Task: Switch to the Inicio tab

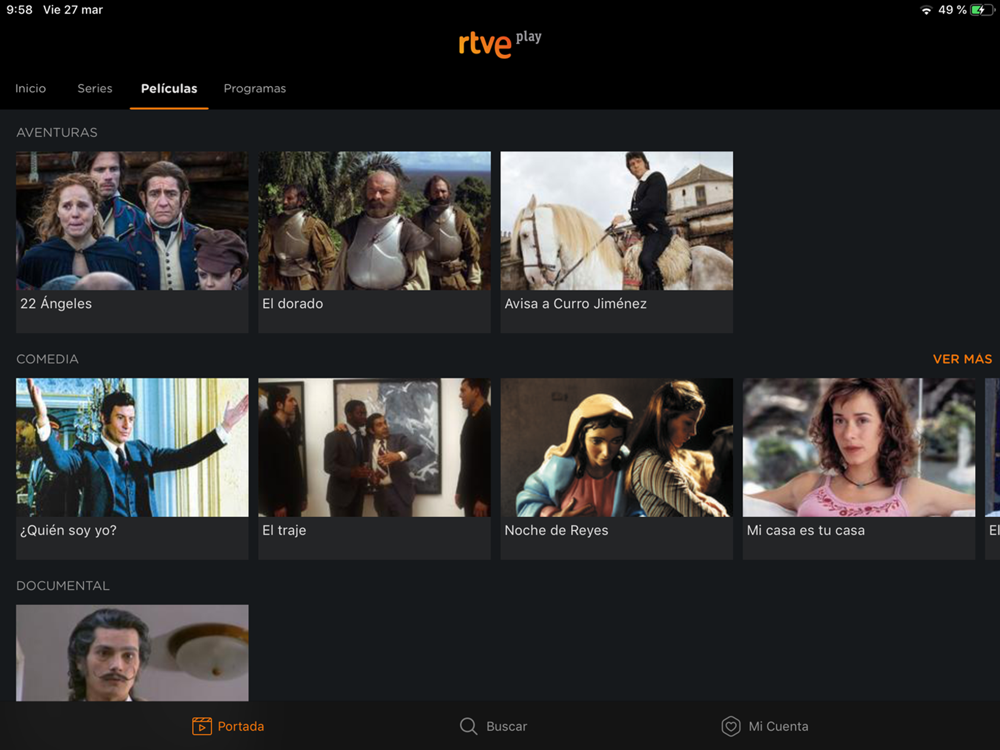Action: [x=31, y=89]
